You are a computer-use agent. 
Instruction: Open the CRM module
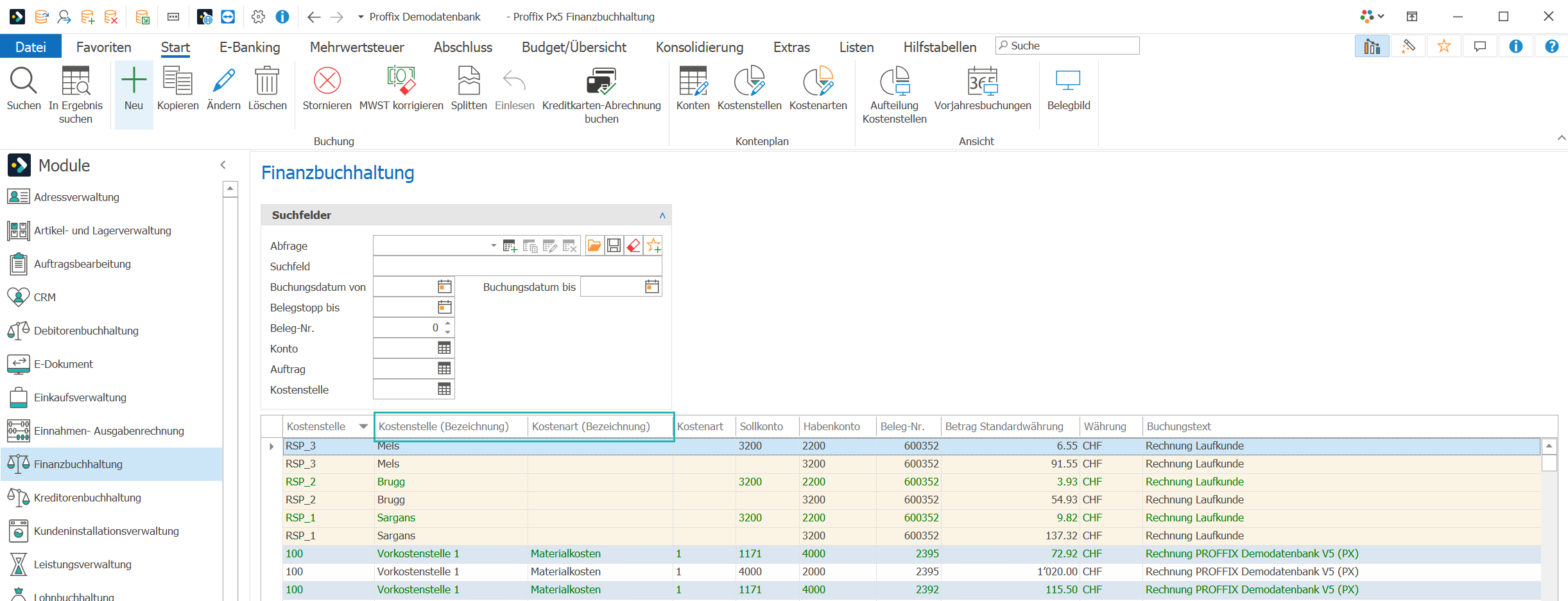pos(112,297)
